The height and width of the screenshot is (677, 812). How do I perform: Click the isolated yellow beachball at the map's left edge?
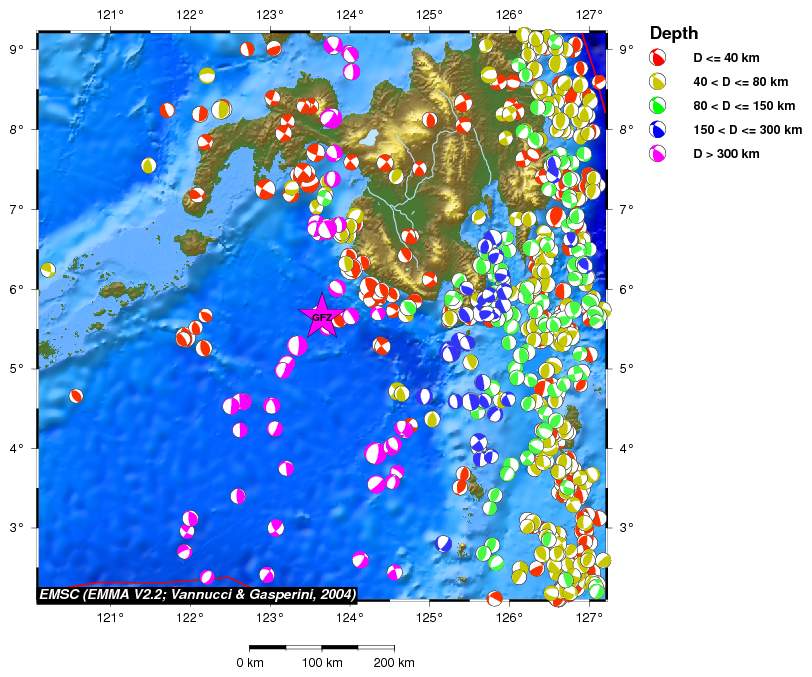coord(47,269)
